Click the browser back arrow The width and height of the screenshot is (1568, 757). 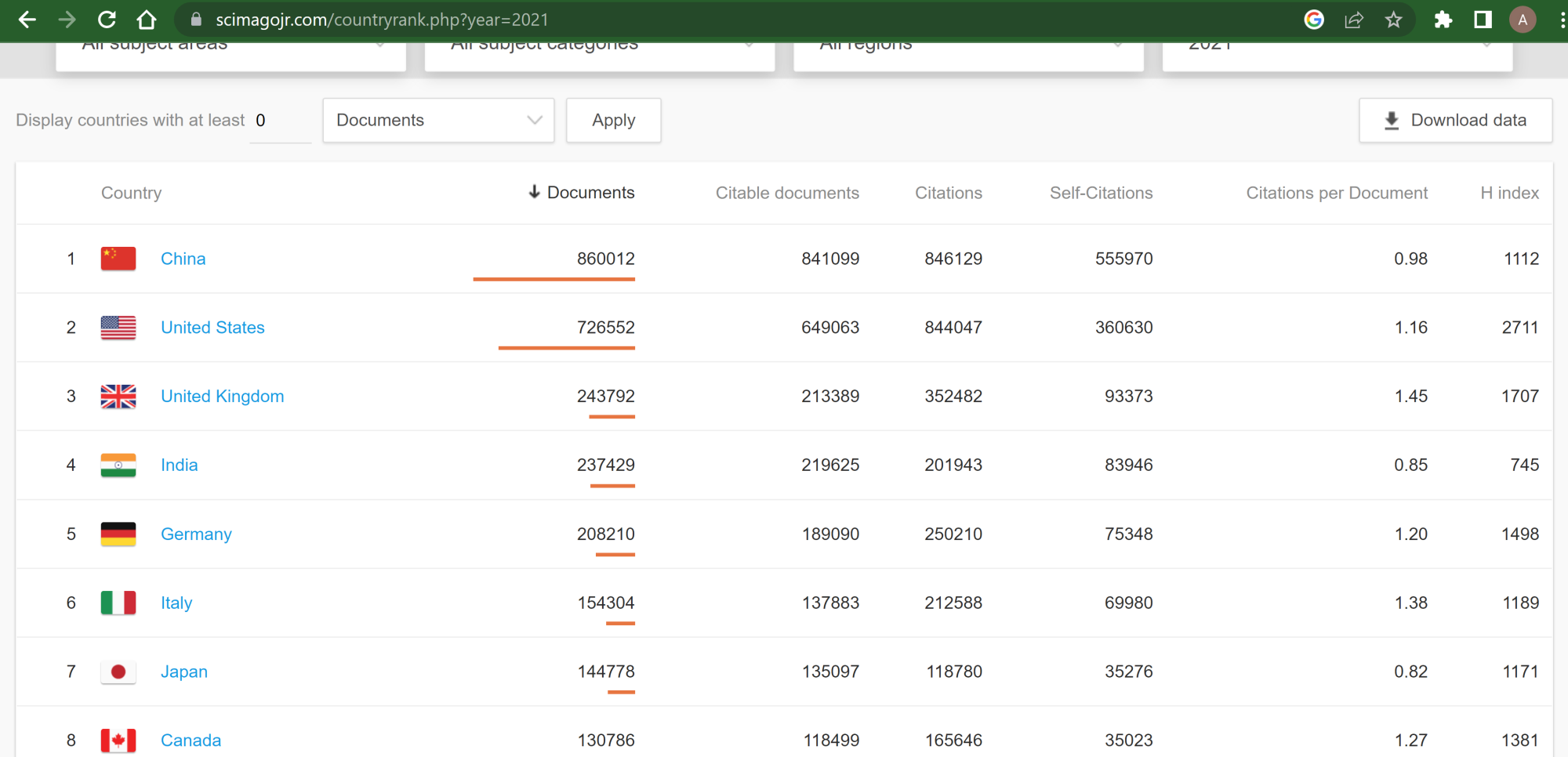point(27,20)
